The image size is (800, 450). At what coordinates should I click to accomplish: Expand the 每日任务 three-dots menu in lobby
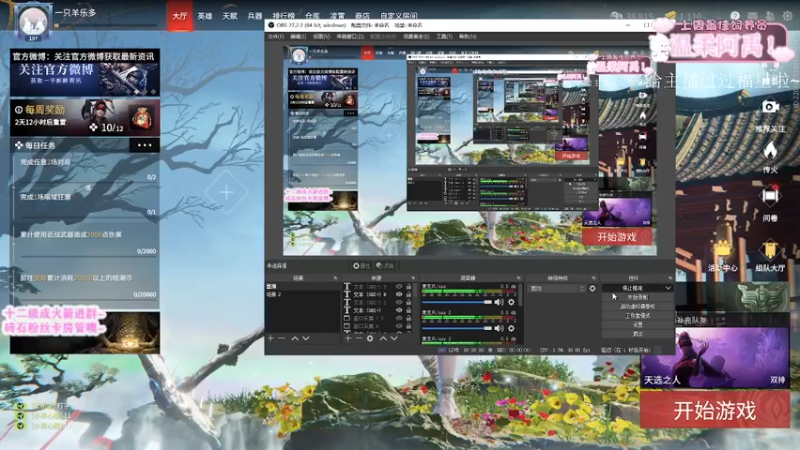[x=144, y=145]
